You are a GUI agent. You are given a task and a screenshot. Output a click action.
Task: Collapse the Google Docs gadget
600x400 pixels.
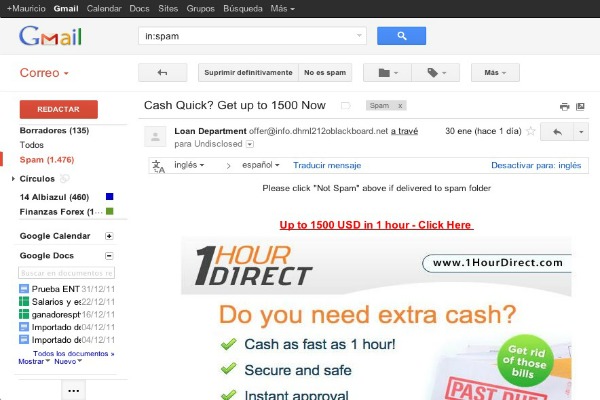pos(109,255)
